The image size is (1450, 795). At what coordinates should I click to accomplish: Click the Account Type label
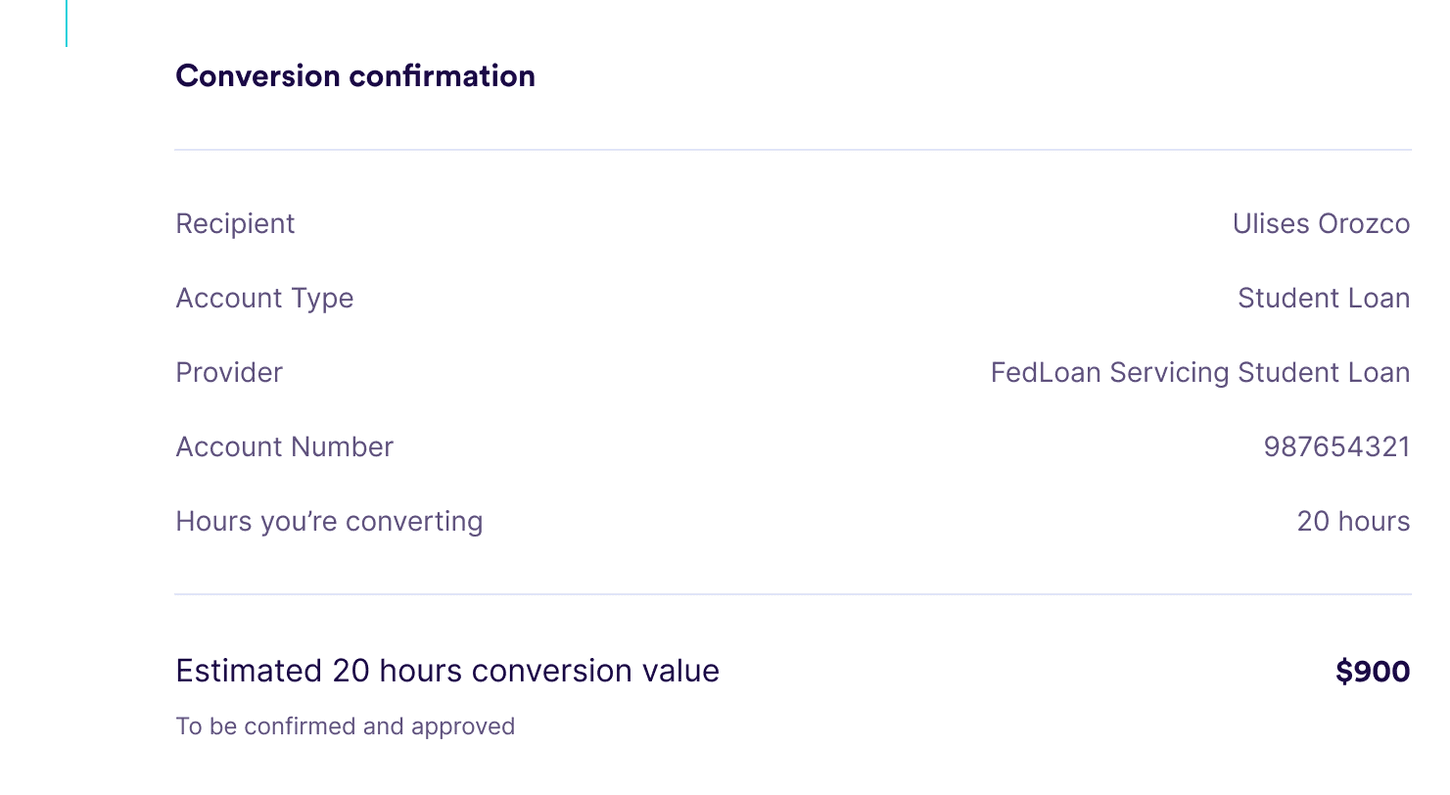pos(264,298)
